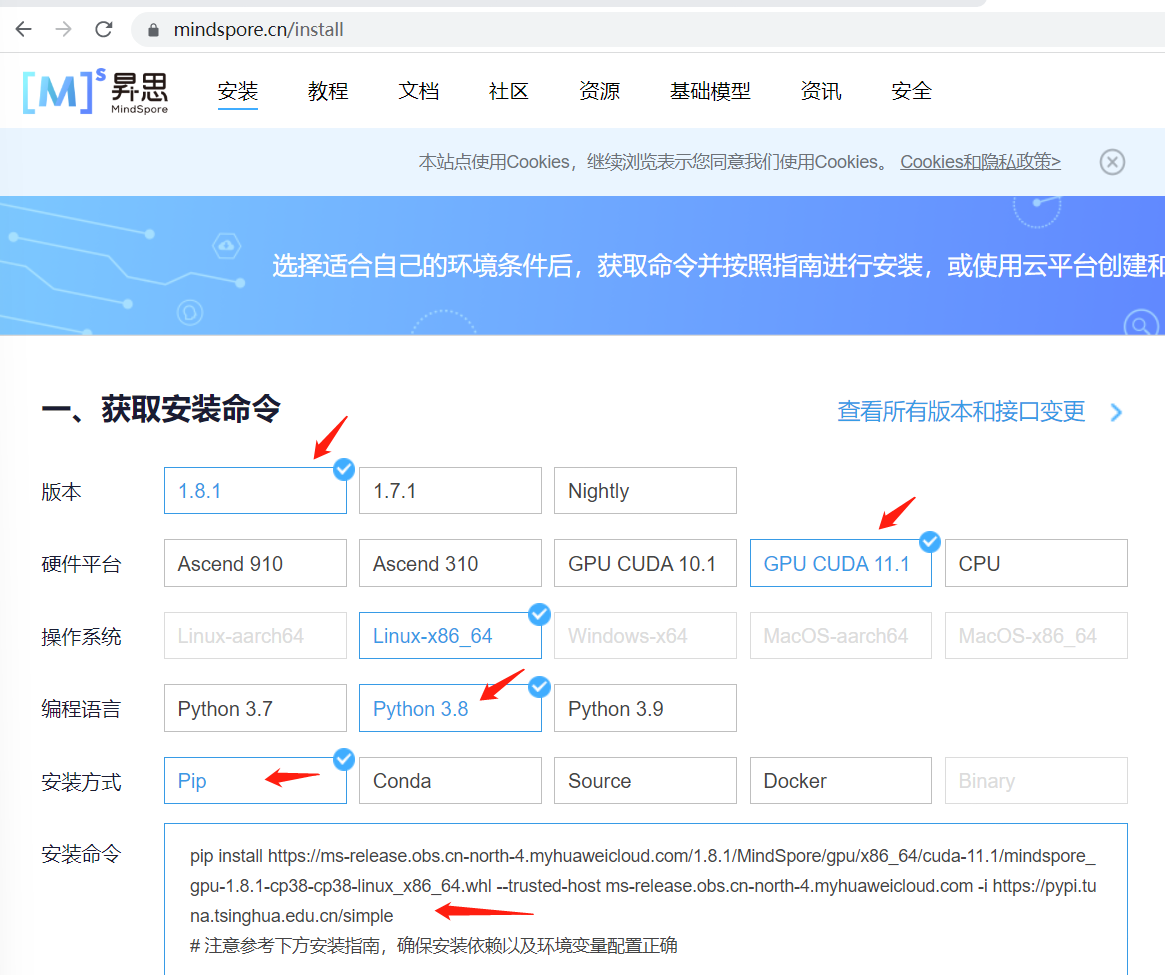This screenshot has height=975, width=1165.
Task: Select MacOS-x86_64 operating system
Action: pyautogui.click(x=1036, y=635)
